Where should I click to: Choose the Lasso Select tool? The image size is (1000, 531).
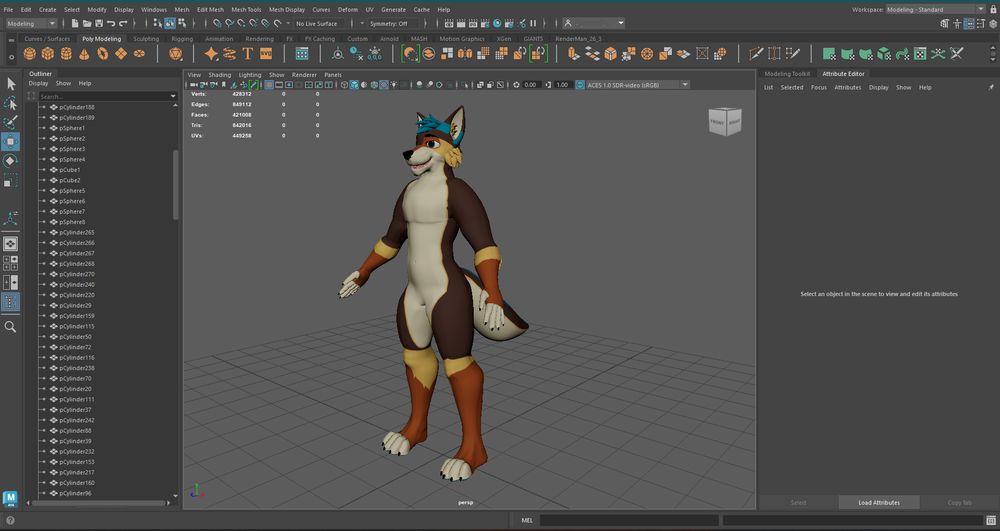(11, 103)
